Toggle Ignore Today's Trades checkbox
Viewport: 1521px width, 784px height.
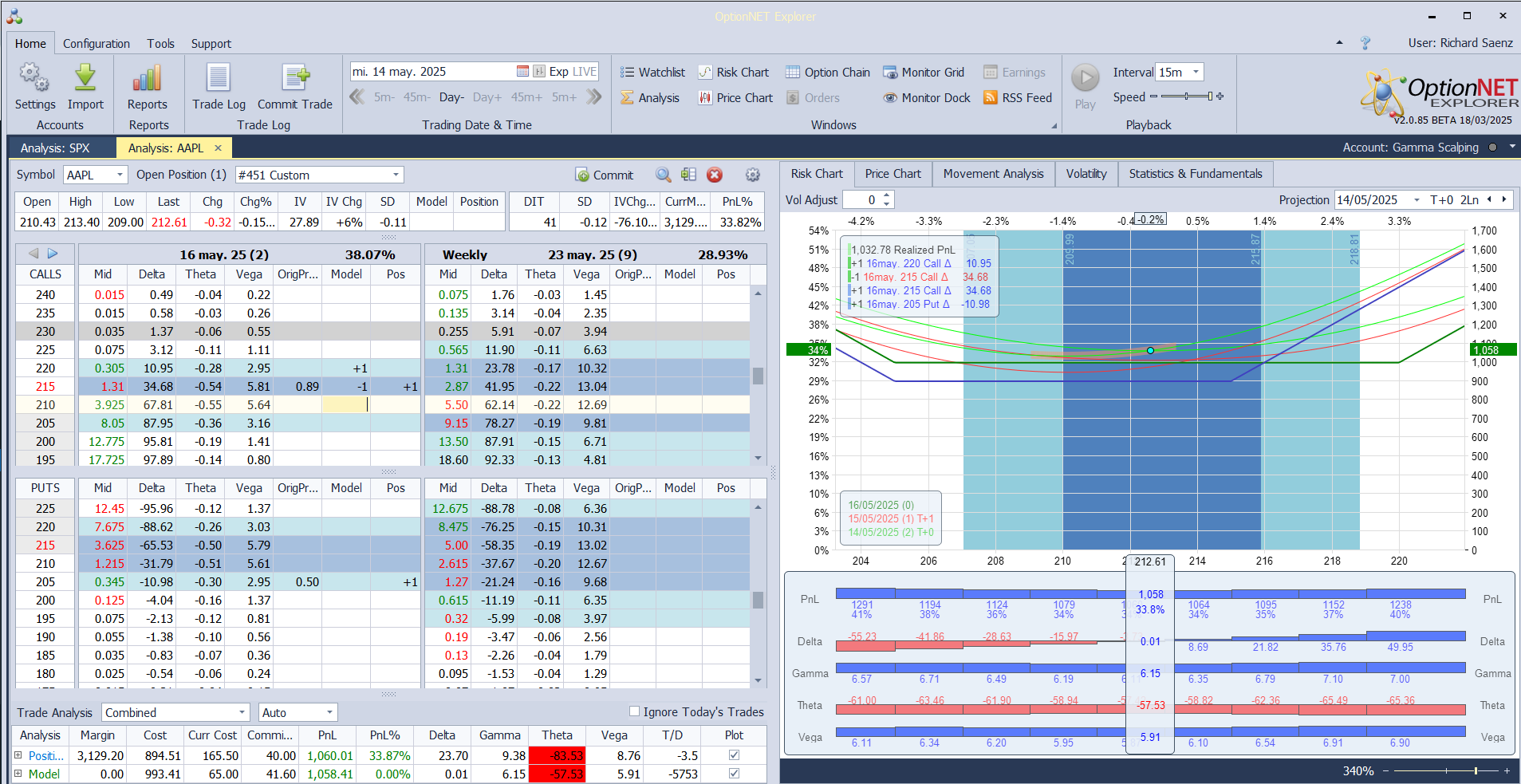tap(634, 711)
